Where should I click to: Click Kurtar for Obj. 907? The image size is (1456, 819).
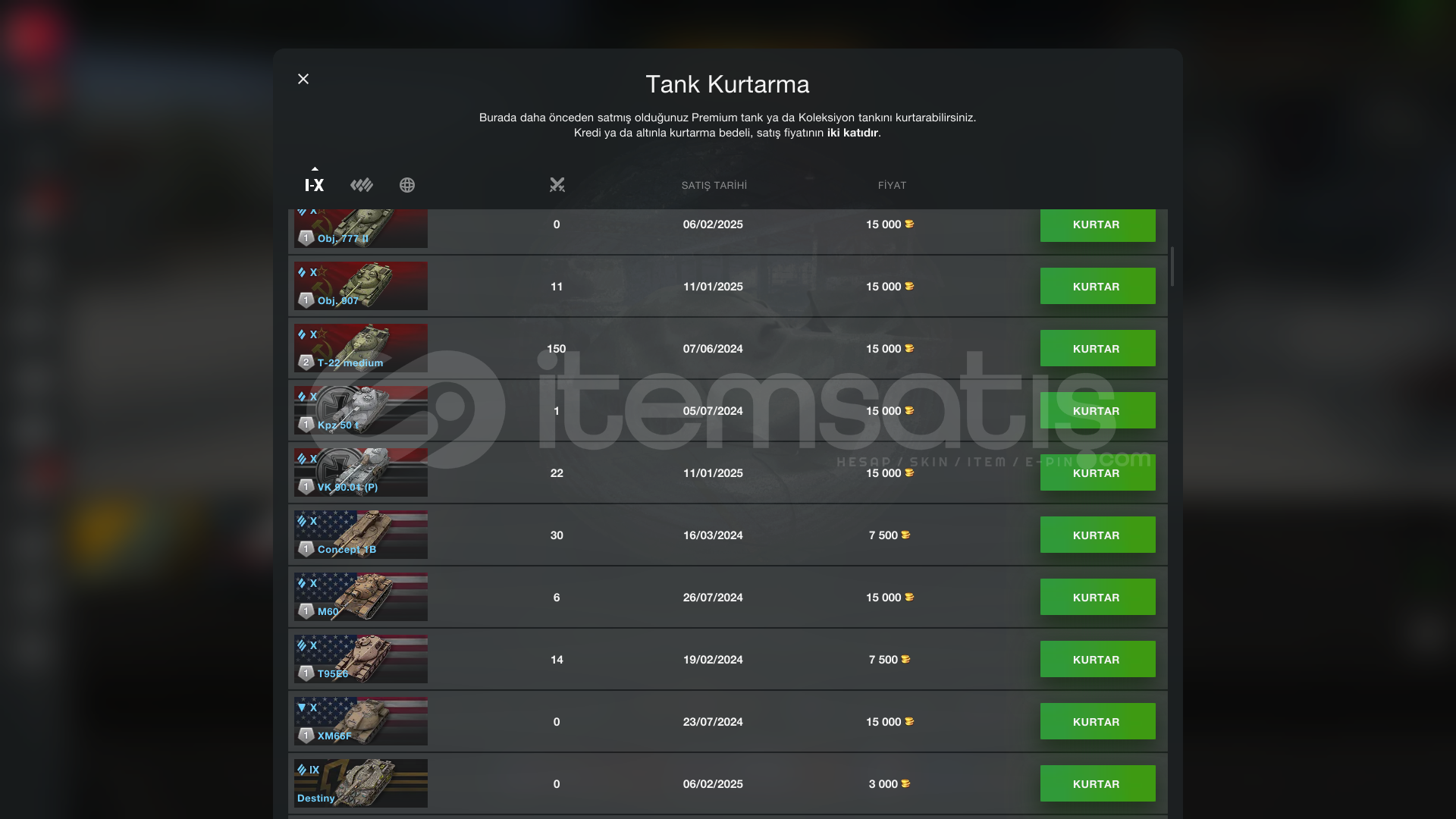(1097, 287)
